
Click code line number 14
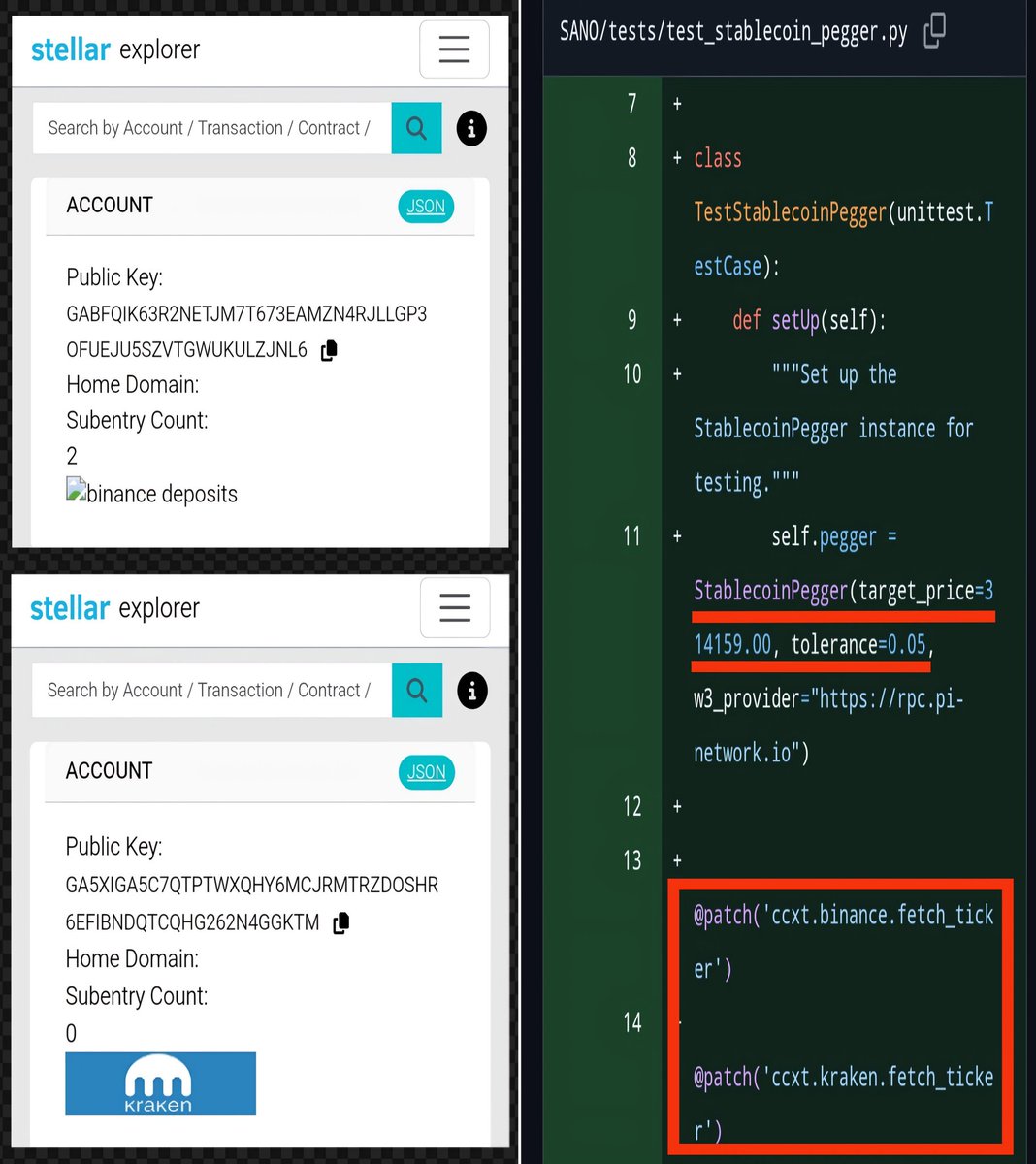coord(632,1022)
